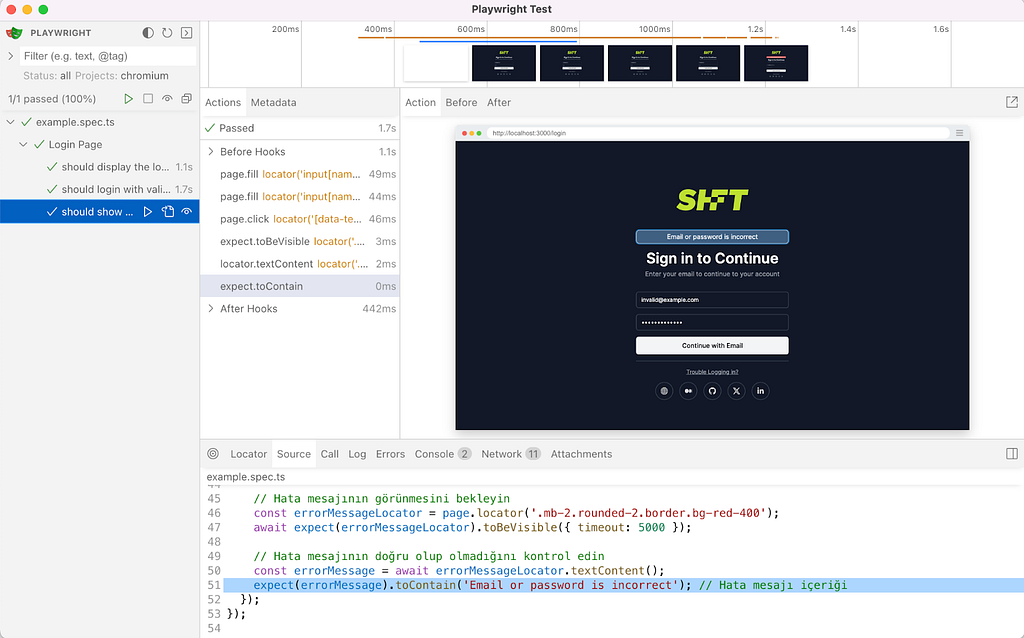
Task: Click the hamburger menu in preview browser
Action: (x=959, y=133)
